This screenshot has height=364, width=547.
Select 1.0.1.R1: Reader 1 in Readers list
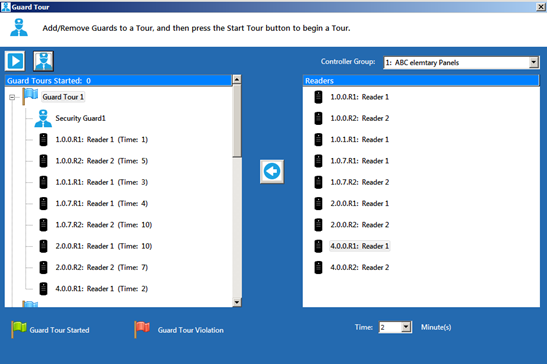coord(359,140)
